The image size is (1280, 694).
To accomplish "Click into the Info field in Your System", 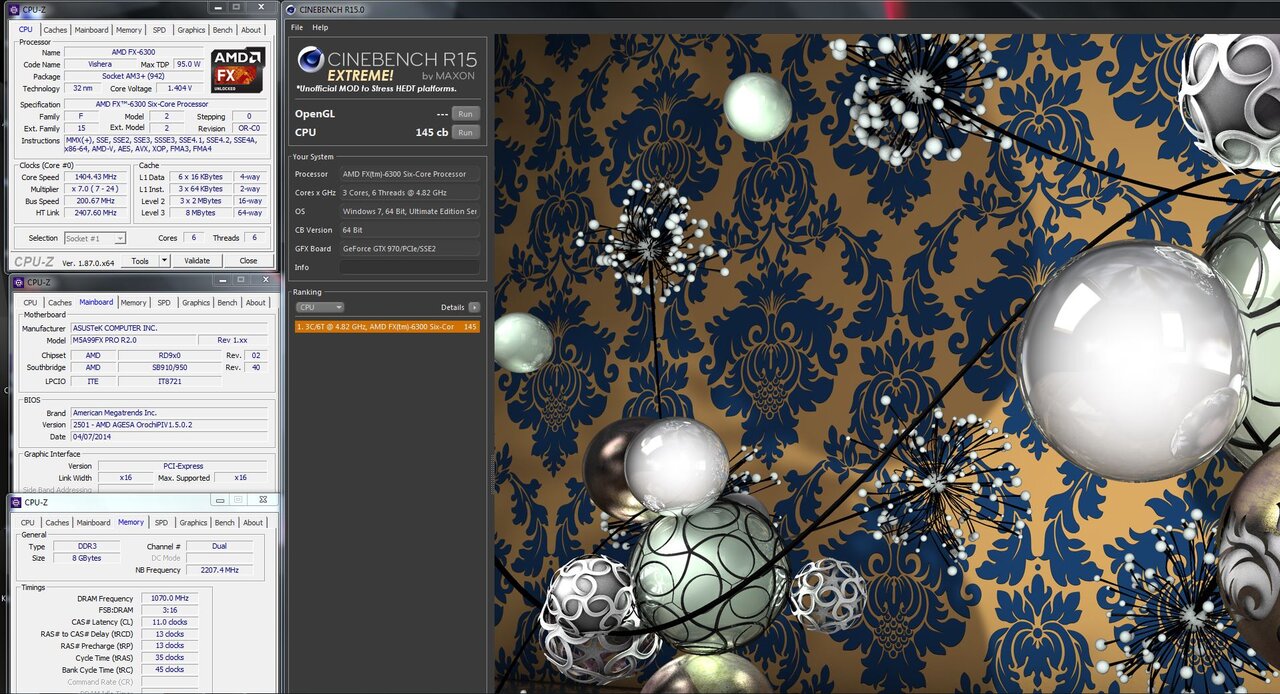I will 409,267.
